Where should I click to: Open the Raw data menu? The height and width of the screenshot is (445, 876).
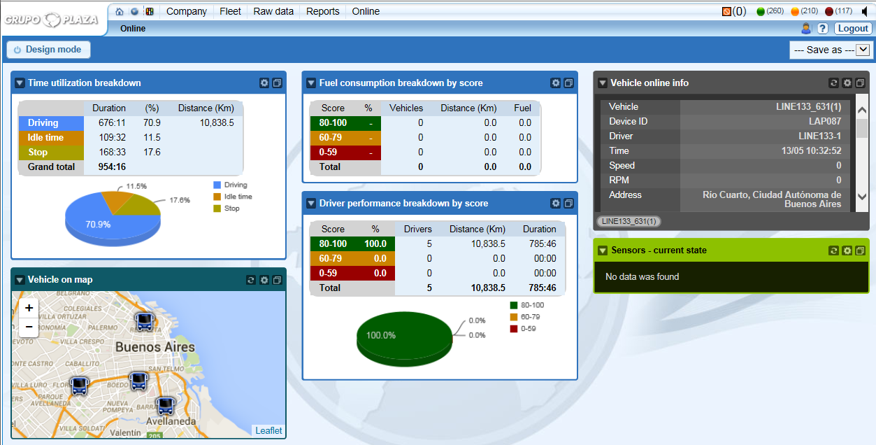pos(273,11)
